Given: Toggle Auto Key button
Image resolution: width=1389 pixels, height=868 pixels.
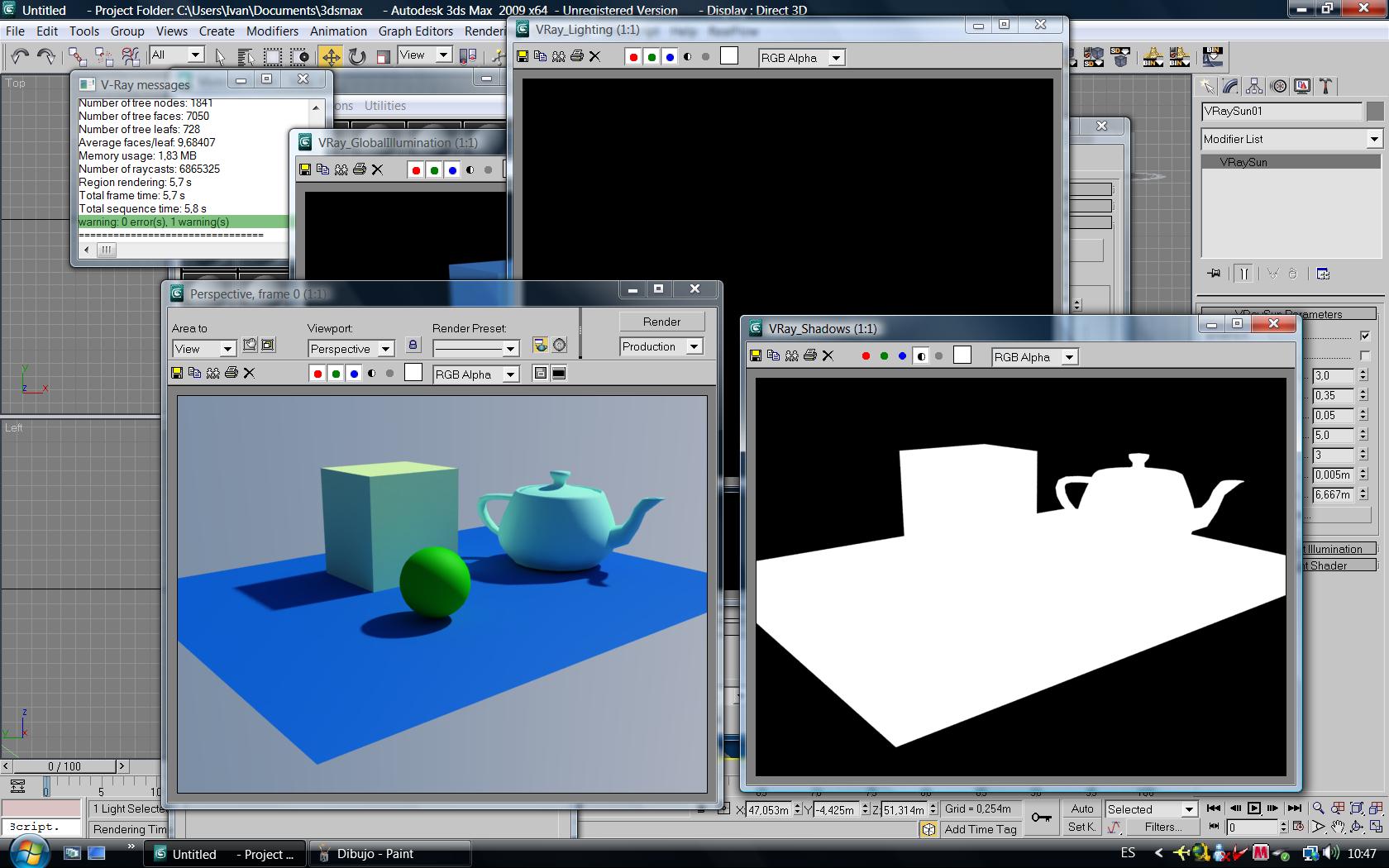Looking at the screenshot, I should click(1081, 808).
